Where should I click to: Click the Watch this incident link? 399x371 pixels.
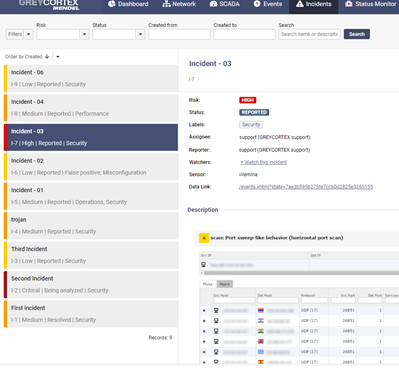tap(264, 162)
